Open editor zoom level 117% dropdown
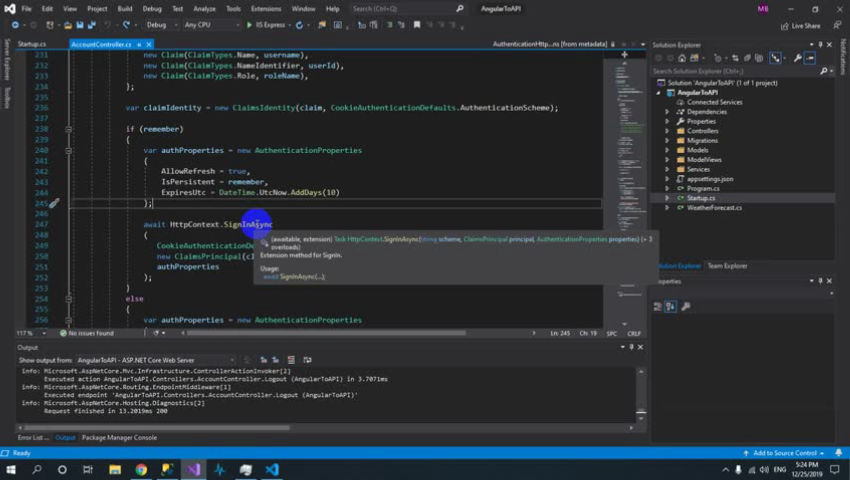 click(31, 333)
